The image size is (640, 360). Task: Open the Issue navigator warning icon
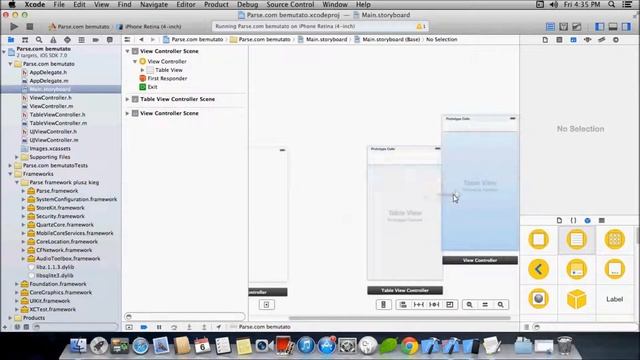[x=53, y=40]
